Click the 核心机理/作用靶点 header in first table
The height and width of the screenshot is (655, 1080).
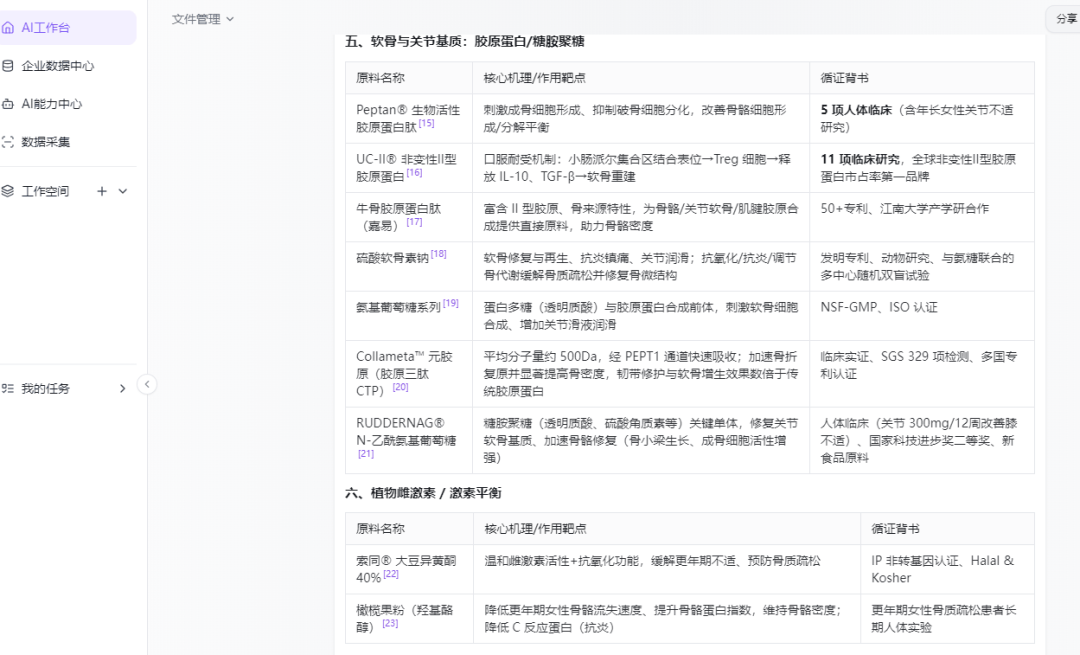pos(641,78)
